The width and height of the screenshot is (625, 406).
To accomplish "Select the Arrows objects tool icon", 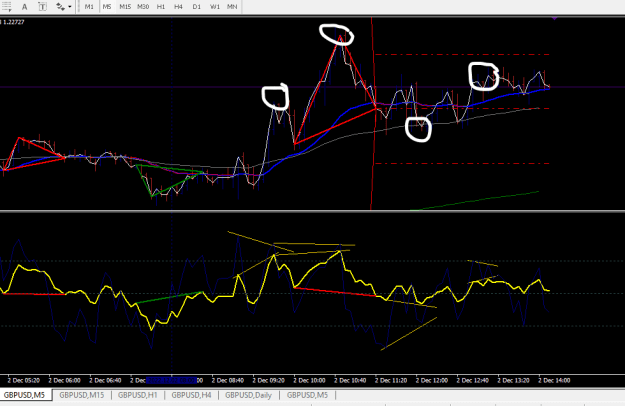I will 60,6.
